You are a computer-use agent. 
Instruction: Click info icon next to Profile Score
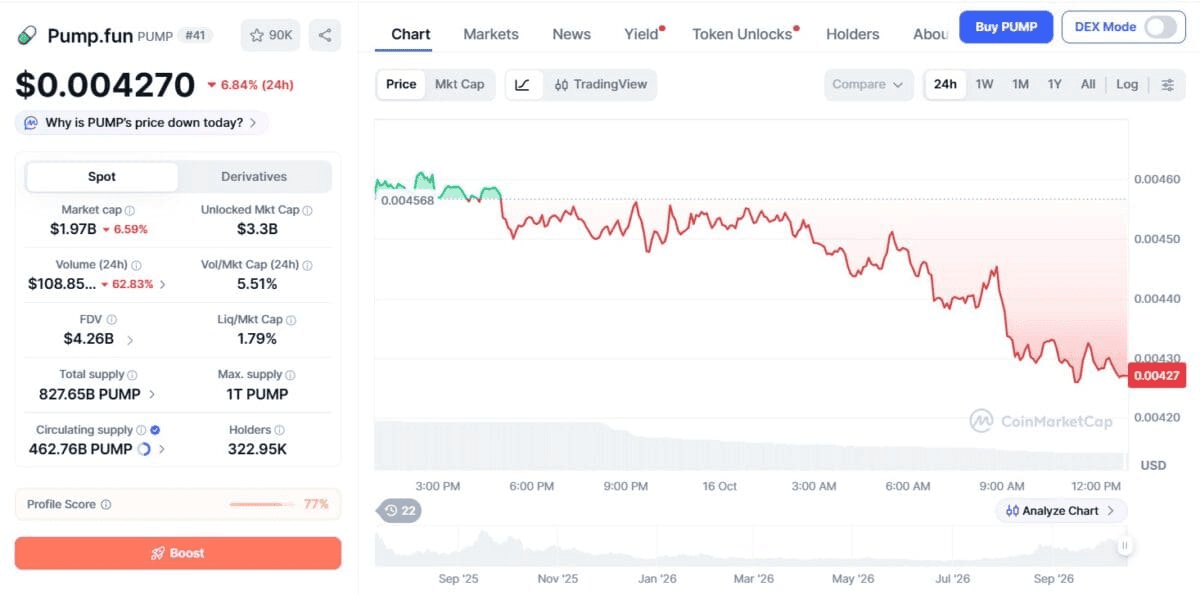pos(106,505)
